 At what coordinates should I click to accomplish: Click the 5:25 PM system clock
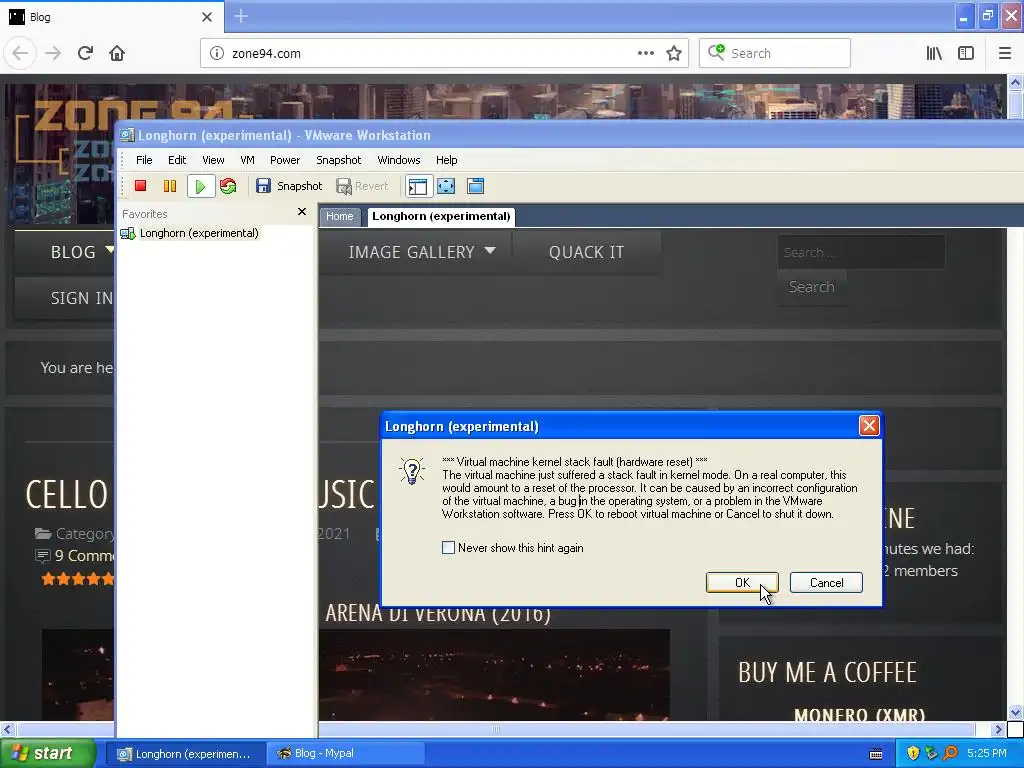987,754
